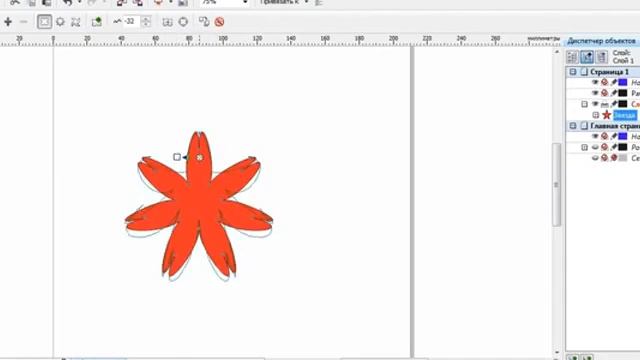The height and width of the screenshot is (360, 640).
Task: Click blue swatch of first Главная страница layer
Action: [x=622, y=136]
